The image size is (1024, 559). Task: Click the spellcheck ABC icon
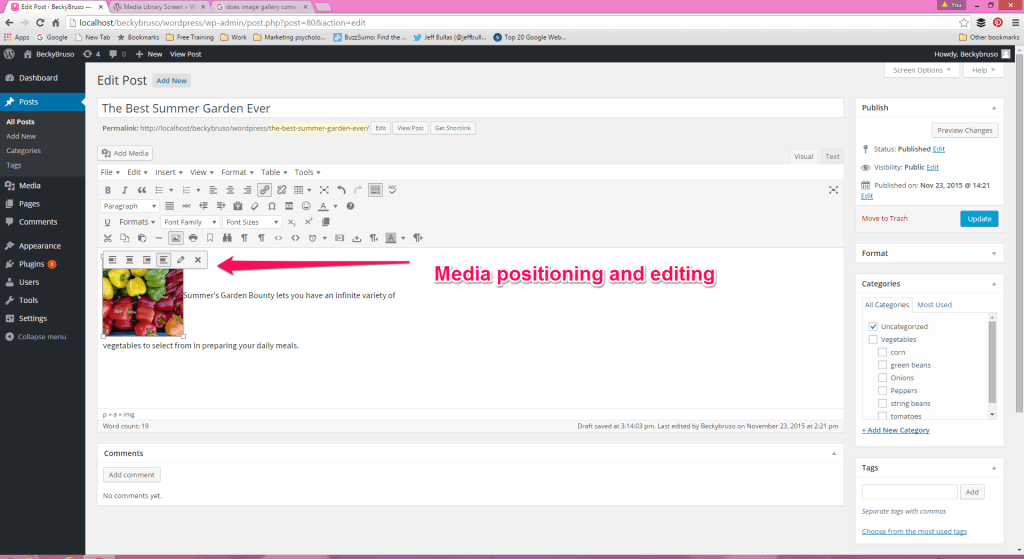(x=392, y=190)
